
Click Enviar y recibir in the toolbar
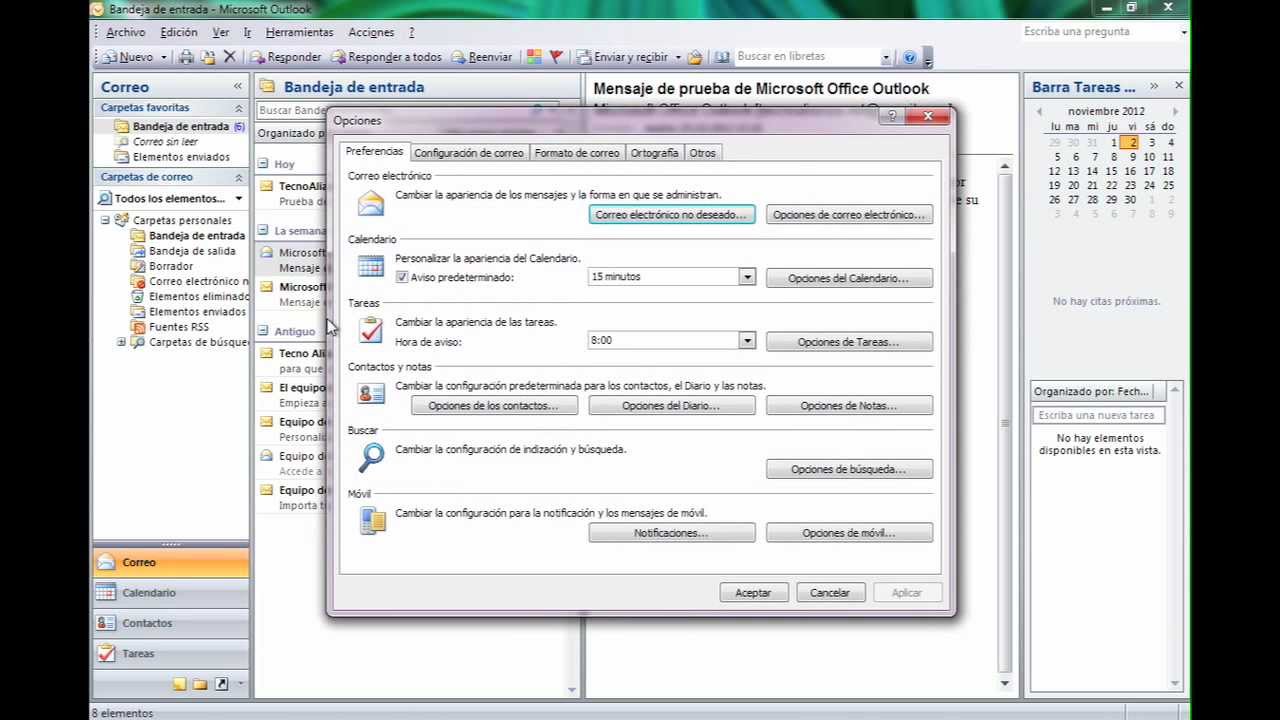tap(623, 57)
